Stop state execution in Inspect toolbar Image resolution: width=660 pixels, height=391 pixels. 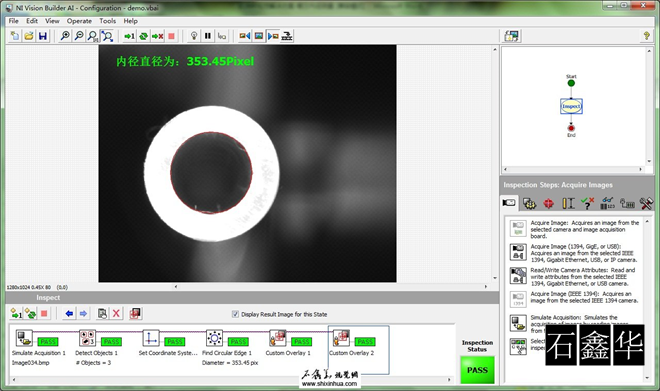[x=44, y=314]
